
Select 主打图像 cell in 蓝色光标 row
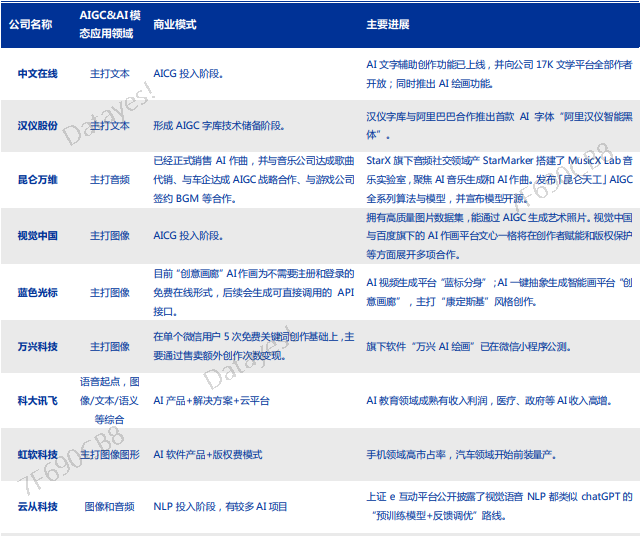[x=110, y=292]
